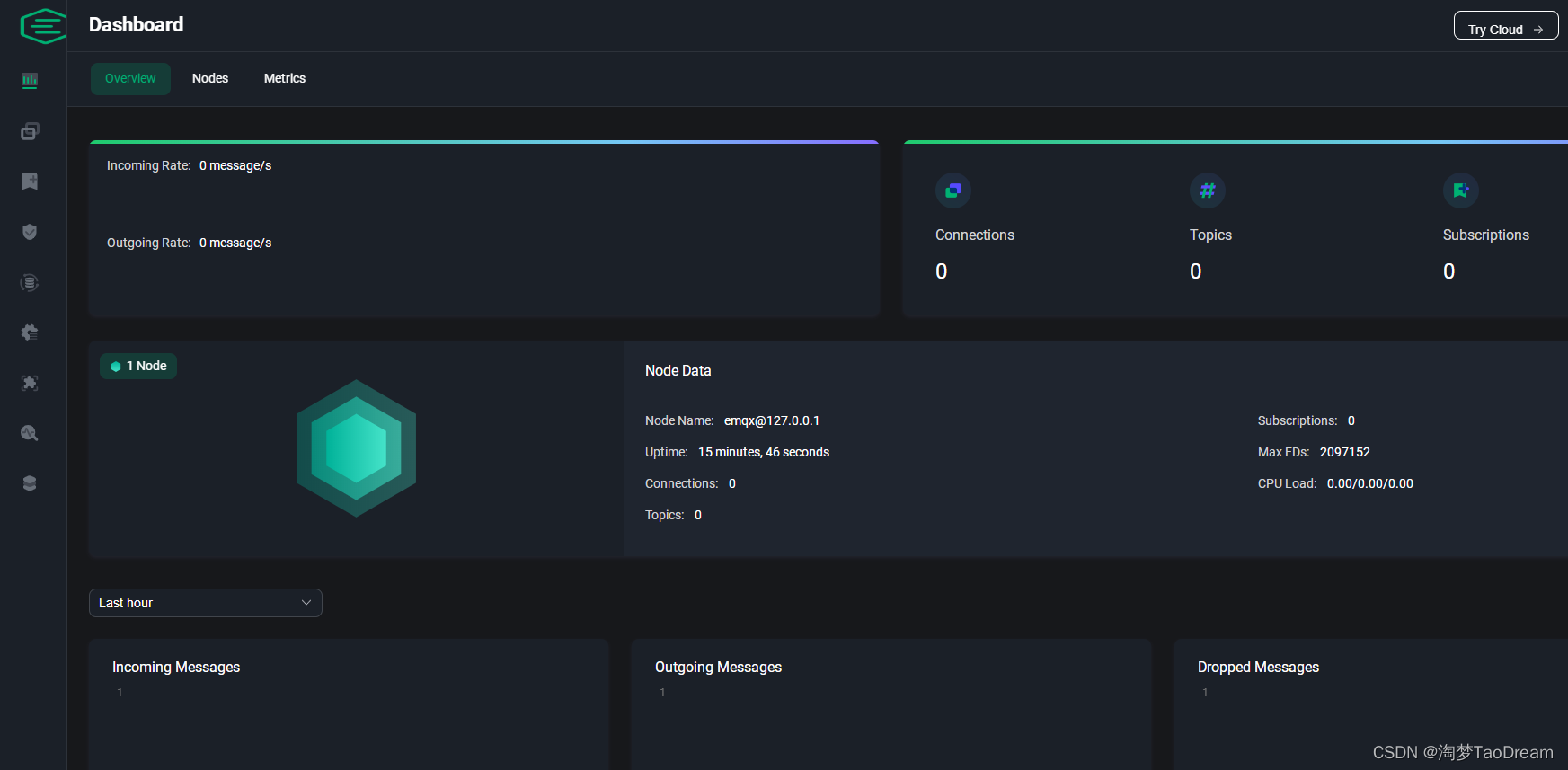Open the gear management sidebar icon
The image size is (1568, 770).
pos(30,332)
